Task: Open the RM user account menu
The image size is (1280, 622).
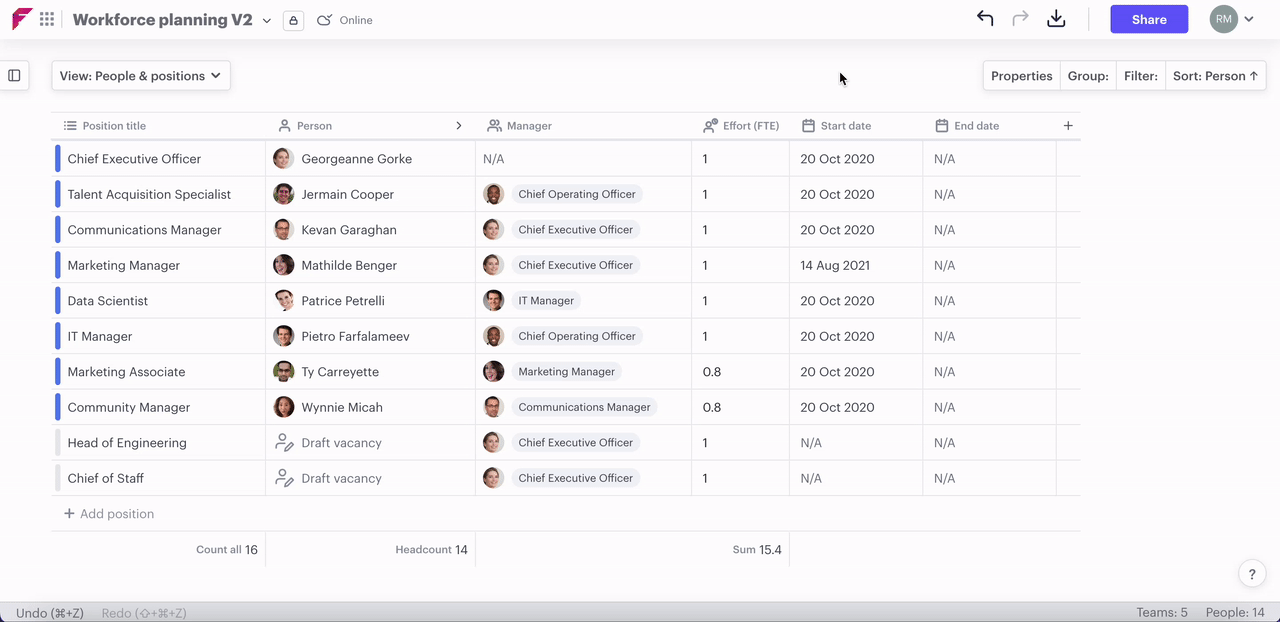Action: pyautogui.click(x=1231, y=19)
